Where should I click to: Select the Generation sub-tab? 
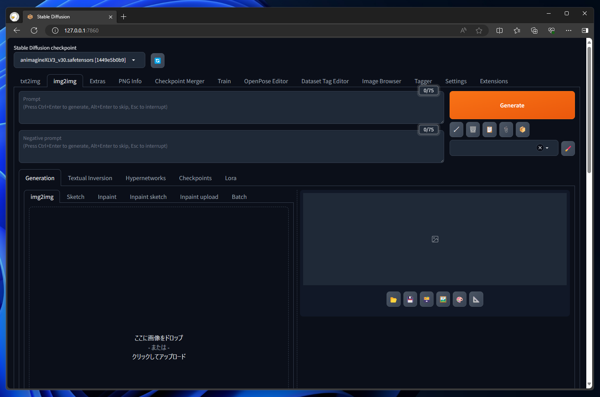[40, 178]
